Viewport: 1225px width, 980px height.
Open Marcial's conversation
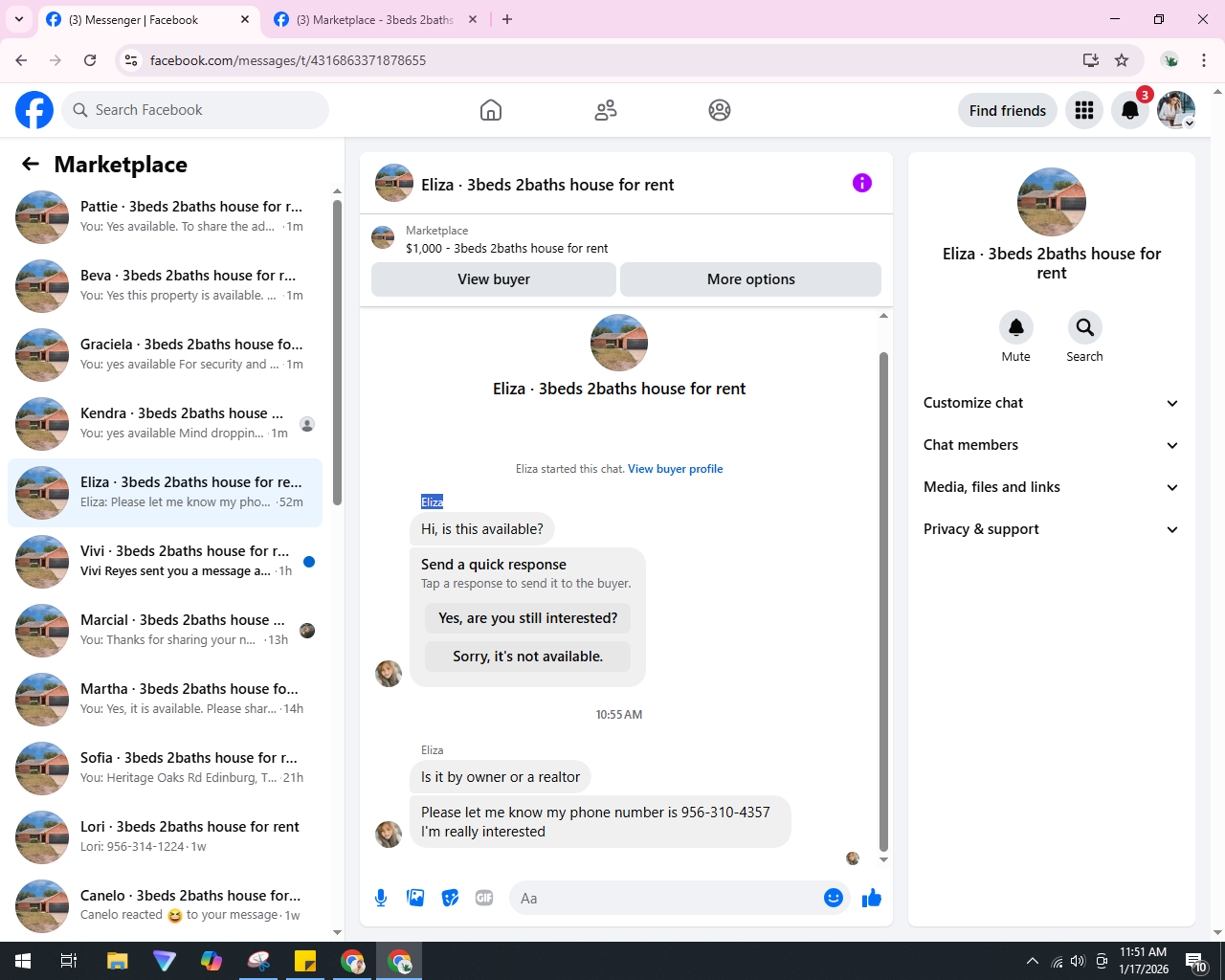165,630
